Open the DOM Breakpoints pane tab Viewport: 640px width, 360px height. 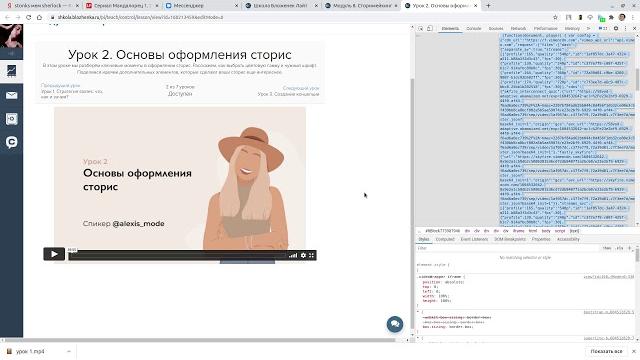(x=510, y=239)
